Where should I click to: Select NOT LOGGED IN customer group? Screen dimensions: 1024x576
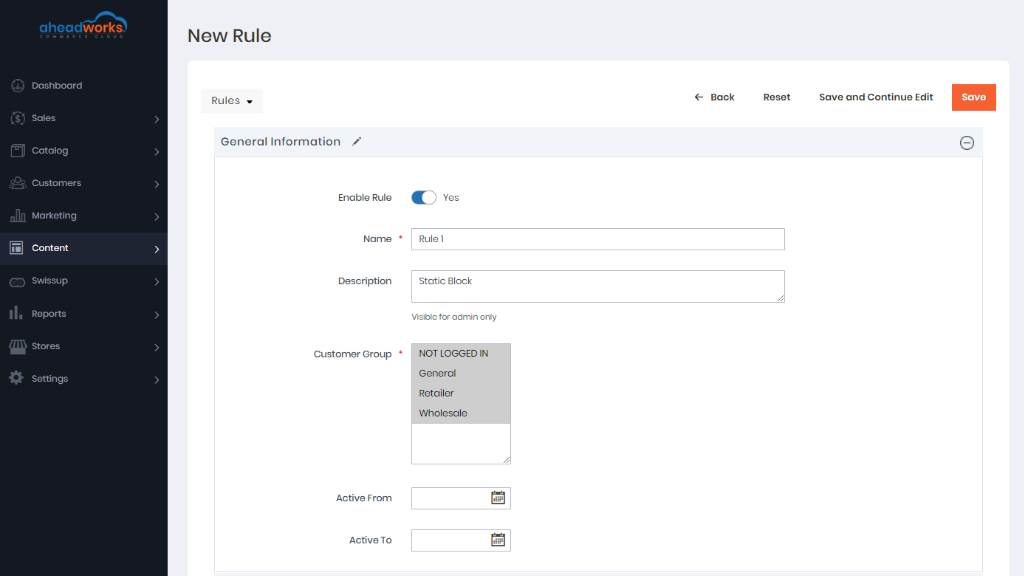coord(460,353)
